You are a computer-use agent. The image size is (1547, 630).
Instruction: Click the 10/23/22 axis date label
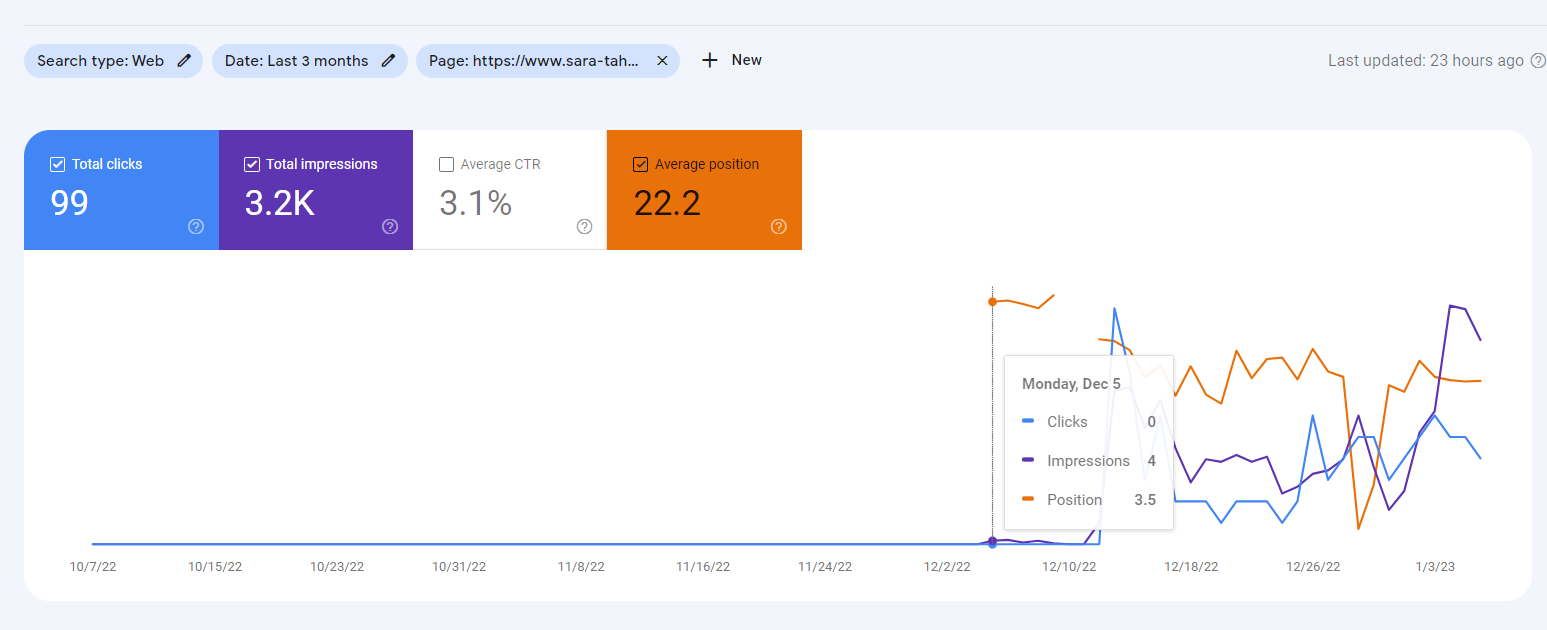coord(337,566)
